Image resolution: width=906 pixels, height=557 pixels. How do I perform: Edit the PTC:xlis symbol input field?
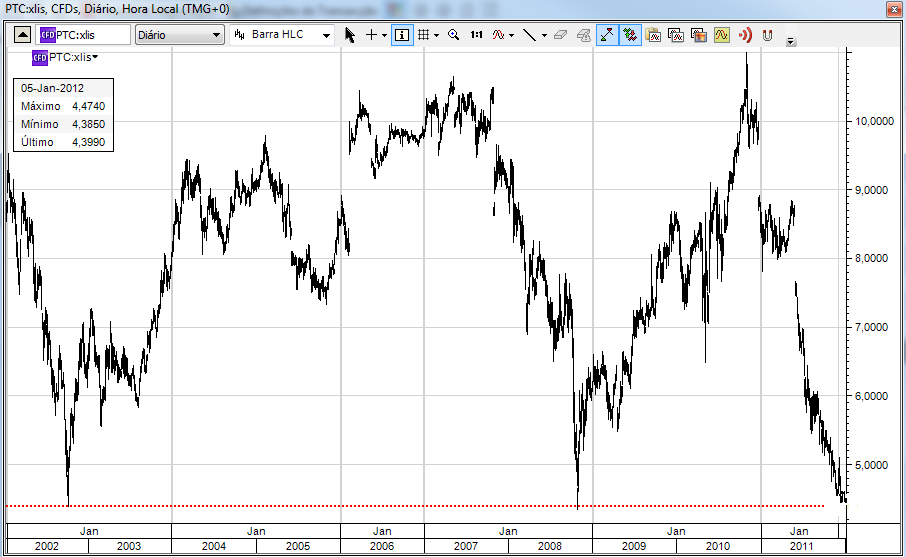pos(83,35)
